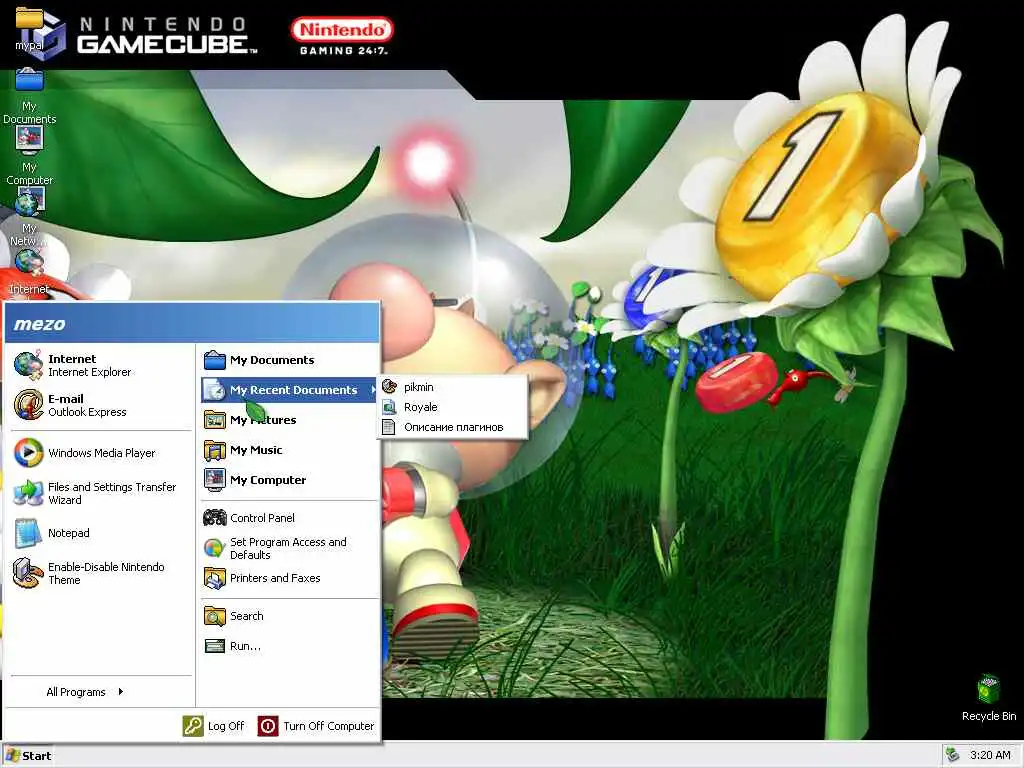Screen dimensions: 1024x768
Task: Click the Log Off key icon
Action: click(193, 726)
